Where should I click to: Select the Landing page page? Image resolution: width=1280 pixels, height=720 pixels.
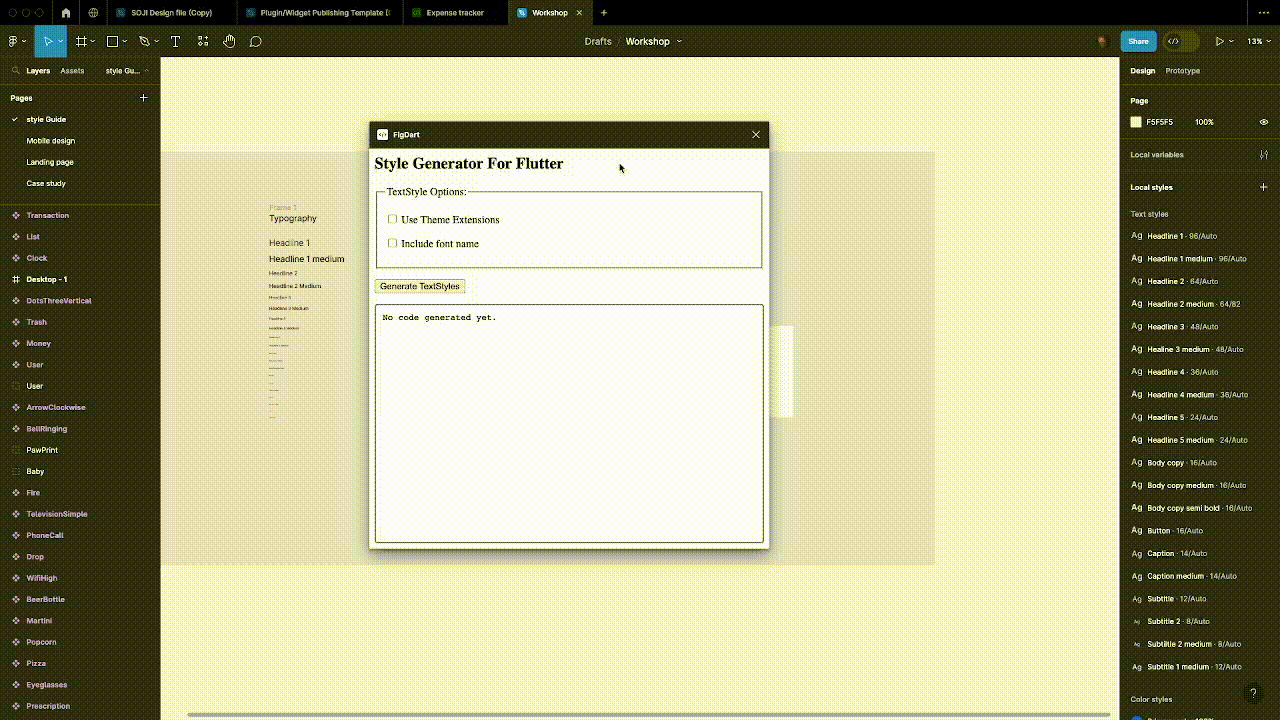50,162
